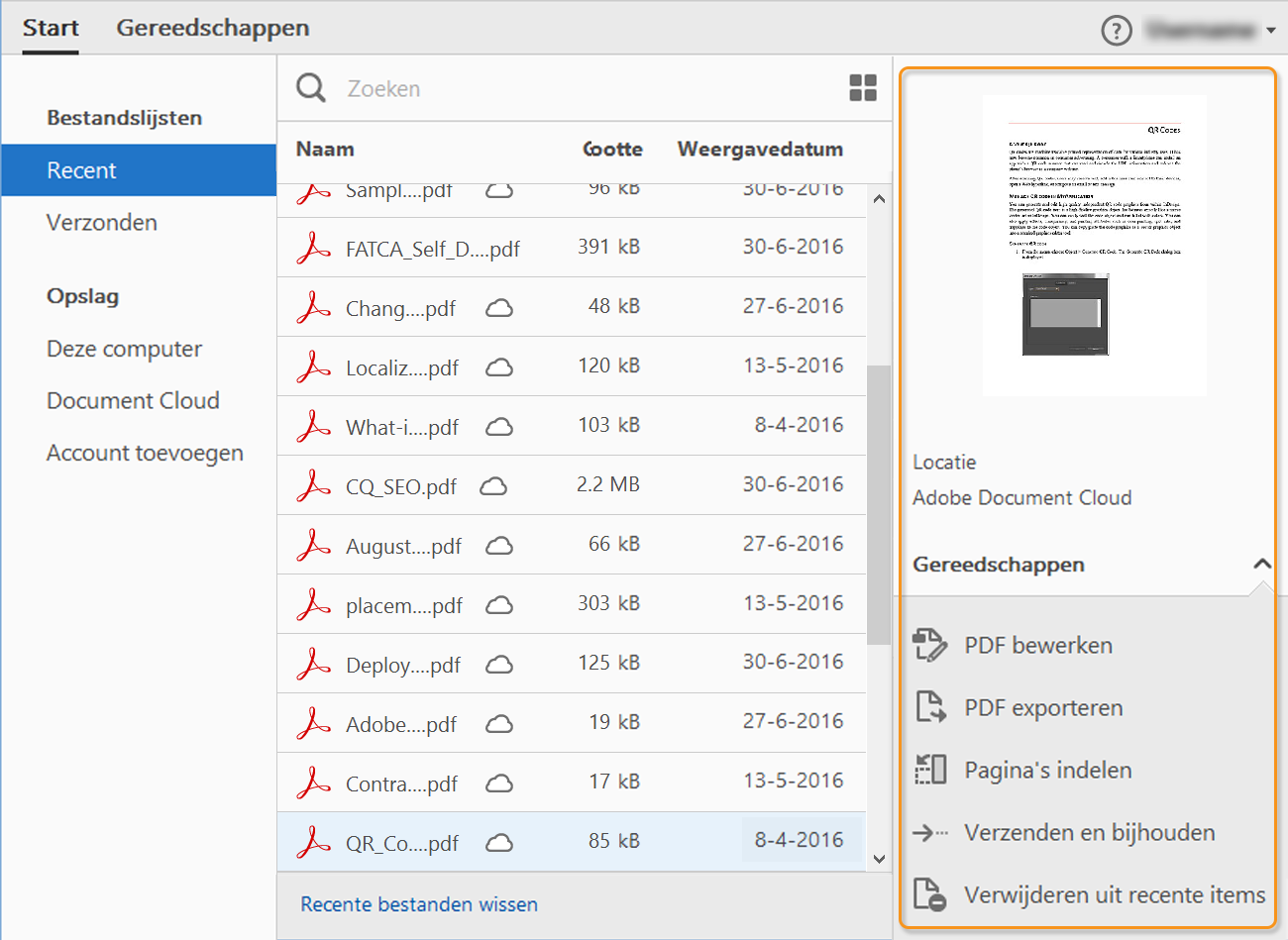Click Account toevoegen
Image resolution: width=1288 pixels, height=940 pixels.
tap(145, 453)
